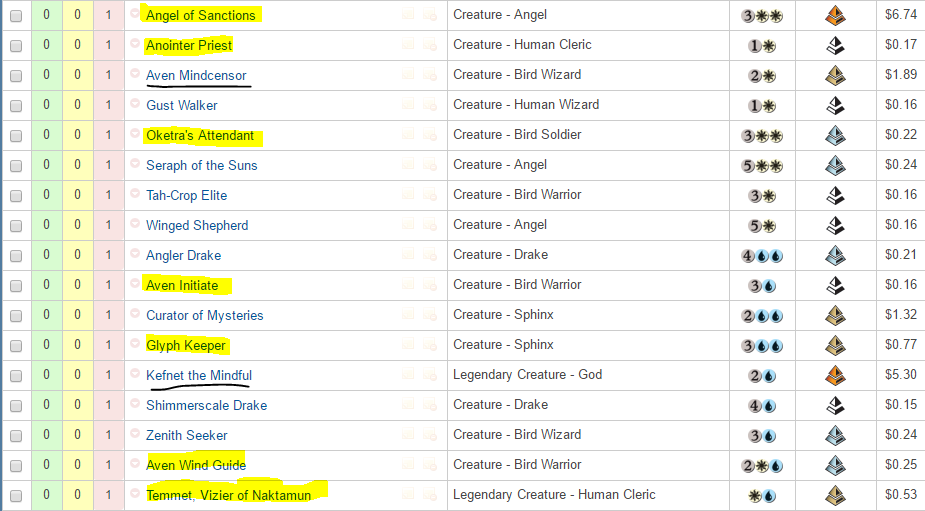The image size is (925, 511).
Task: Tick the checkbox beside Seraph of the Suns
Action: click(x=16, y=166)
